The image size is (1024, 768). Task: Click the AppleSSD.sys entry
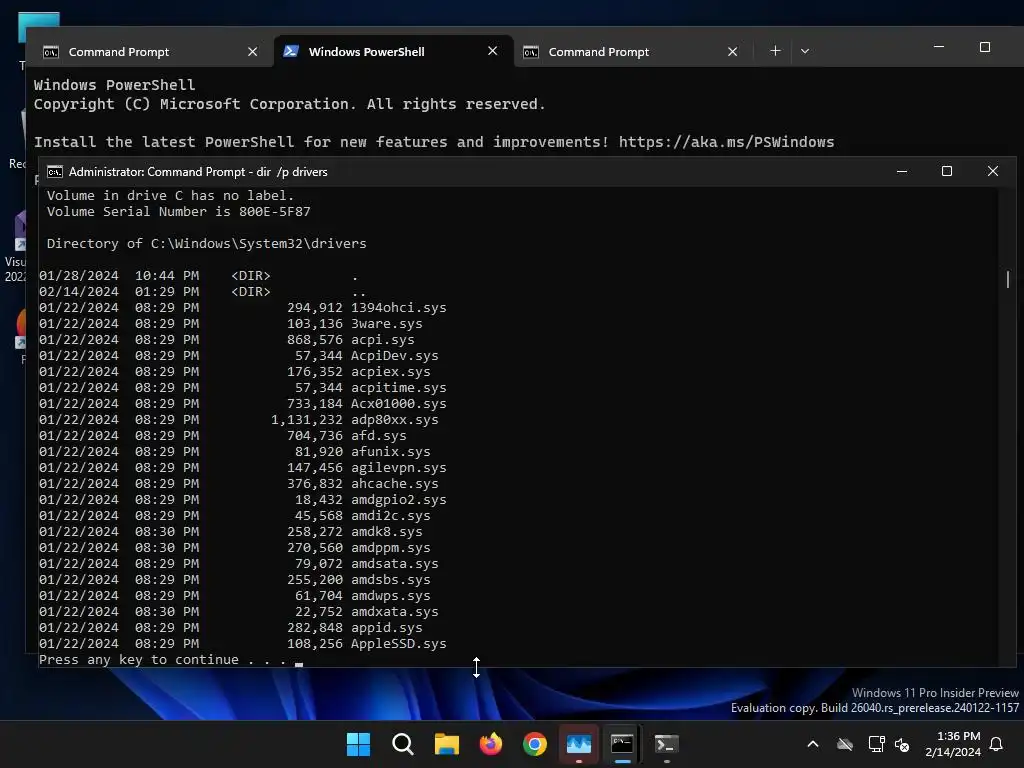coord(398,644)
